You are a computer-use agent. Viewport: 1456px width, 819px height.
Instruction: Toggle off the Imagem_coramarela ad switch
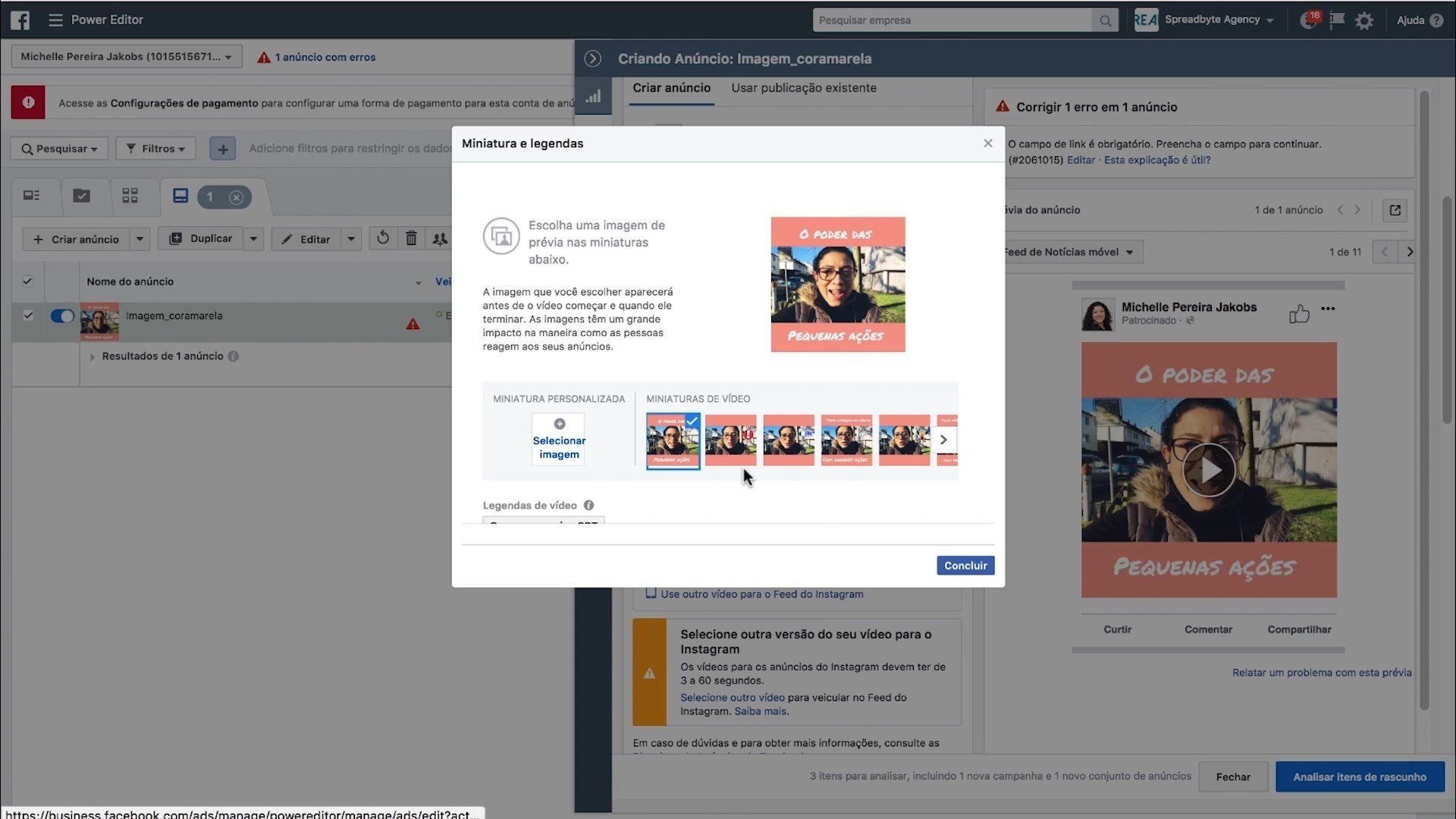click(61, 315)
